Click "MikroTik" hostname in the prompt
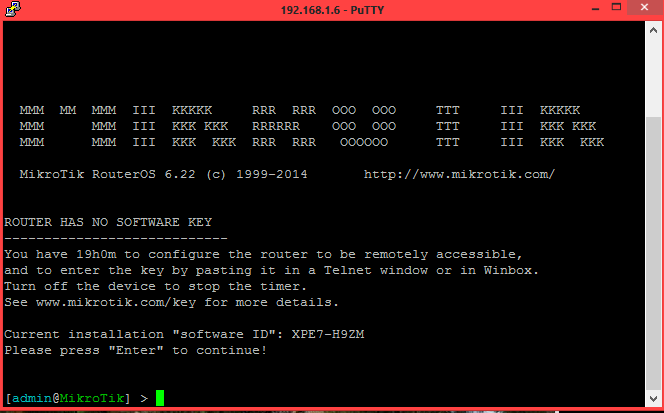This screenshot has height=413, width=664. click(x=92, y=398)
